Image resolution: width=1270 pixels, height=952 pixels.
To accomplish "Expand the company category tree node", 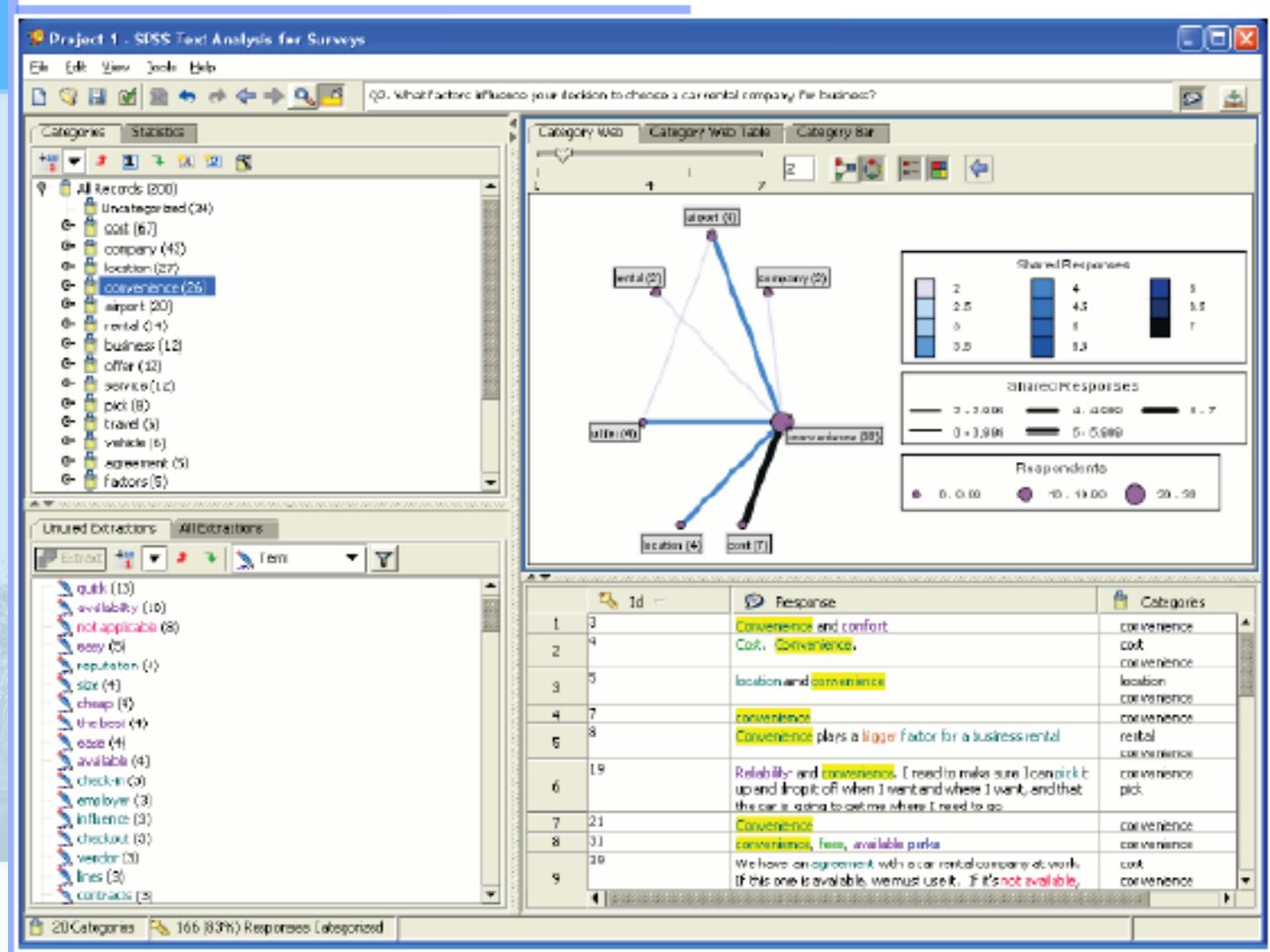I will click(67, 248).
